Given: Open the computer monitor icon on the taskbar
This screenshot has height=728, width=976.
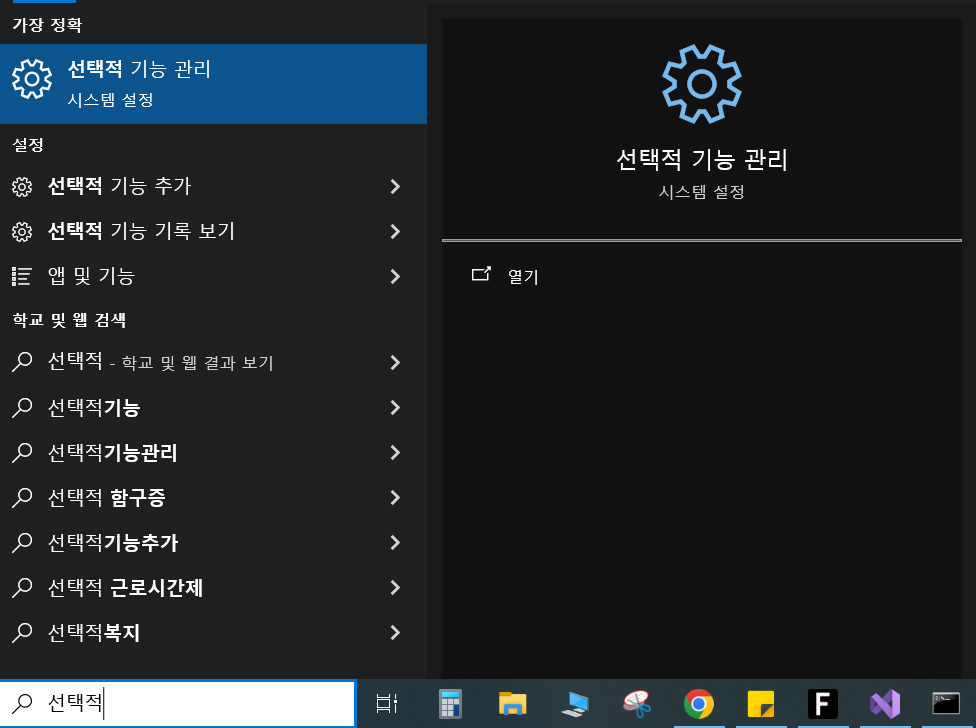Looking at the screenshot, I should pyautogui.click(x=575, y=704).
